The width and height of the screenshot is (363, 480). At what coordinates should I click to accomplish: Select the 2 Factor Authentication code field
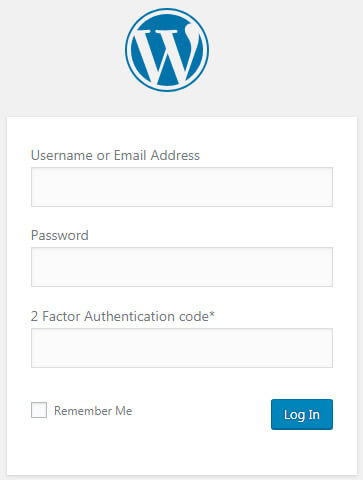(x=182, y=348)
